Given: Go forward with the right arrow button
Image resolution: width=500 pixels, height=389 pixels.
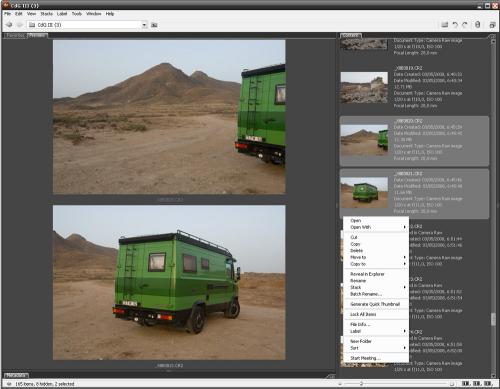Looking at the screenshot, I should pyautogui.click(x=20, y=25).
